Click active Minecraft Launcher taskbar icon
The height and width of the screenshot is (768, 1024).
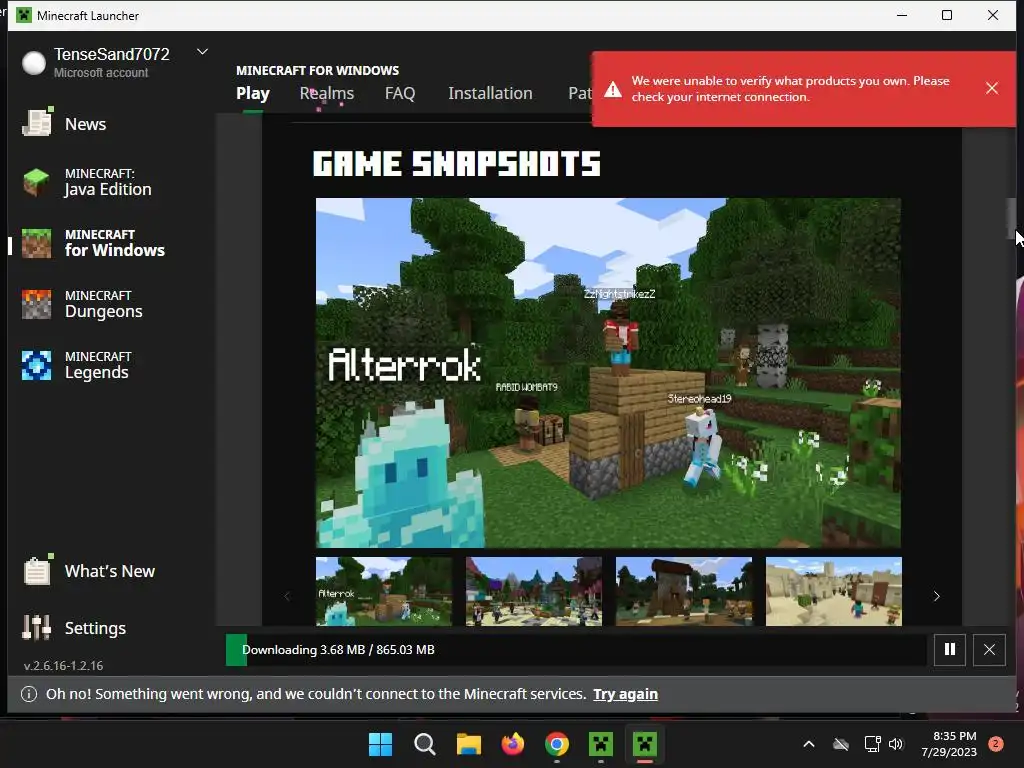coord(645,744)
